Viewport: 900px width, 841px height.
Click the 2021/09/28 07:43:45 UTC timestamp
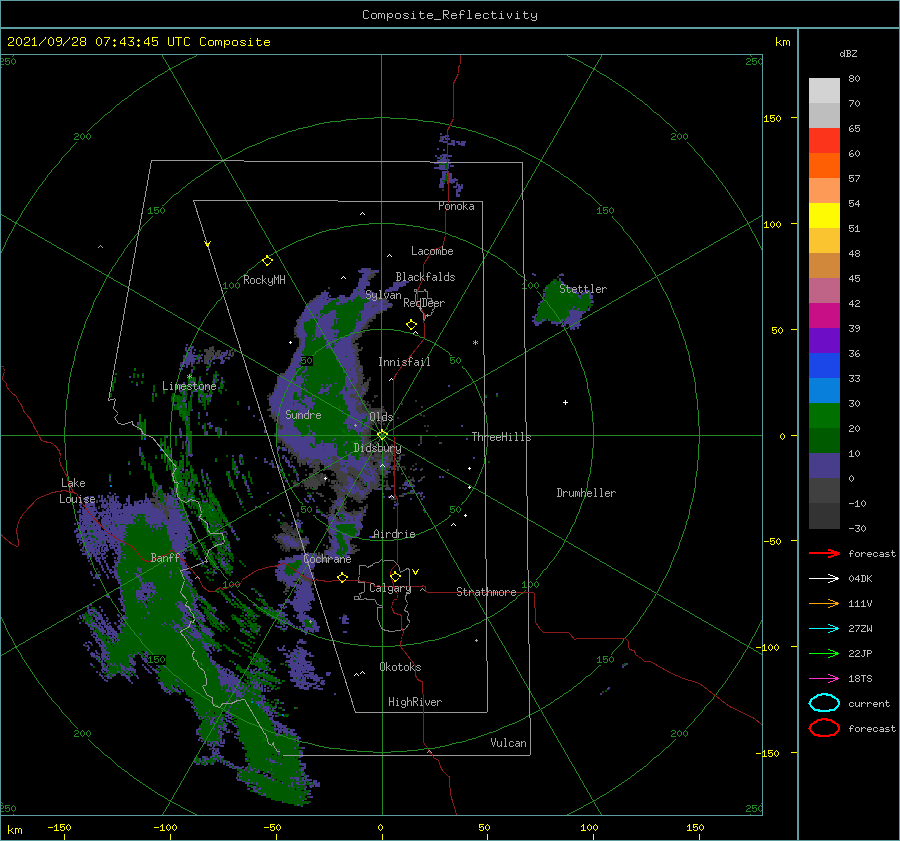pyautogui.click(x=138, y=42)
